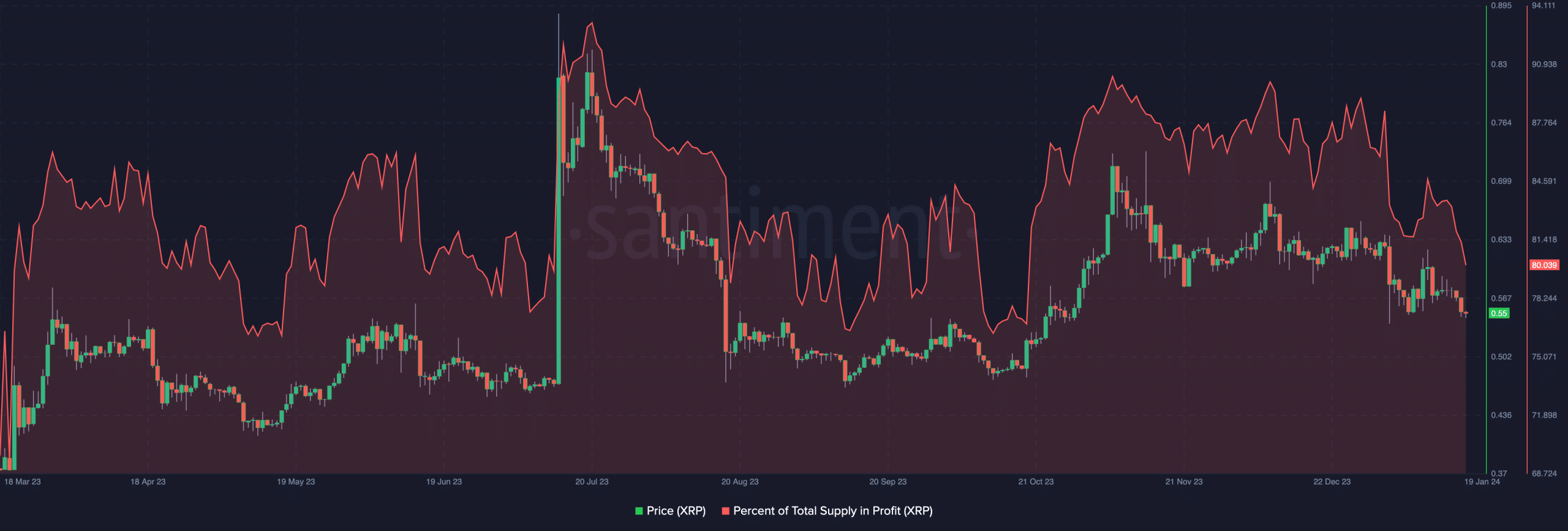Click the 84.591 percent axis value
Viewport: 1568px width, 531px height.
click(1543, 181)
